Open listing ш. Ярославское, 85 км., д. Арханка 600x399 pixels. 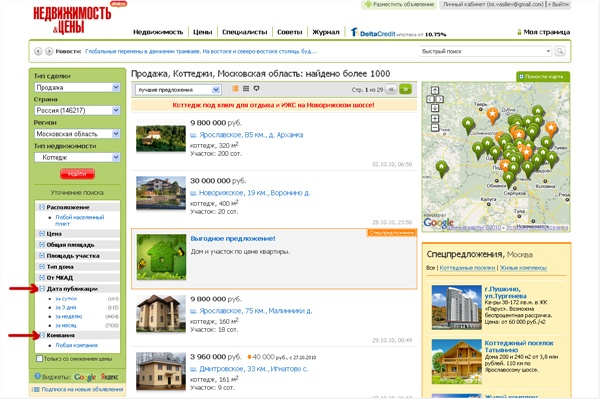coord(246,135)
